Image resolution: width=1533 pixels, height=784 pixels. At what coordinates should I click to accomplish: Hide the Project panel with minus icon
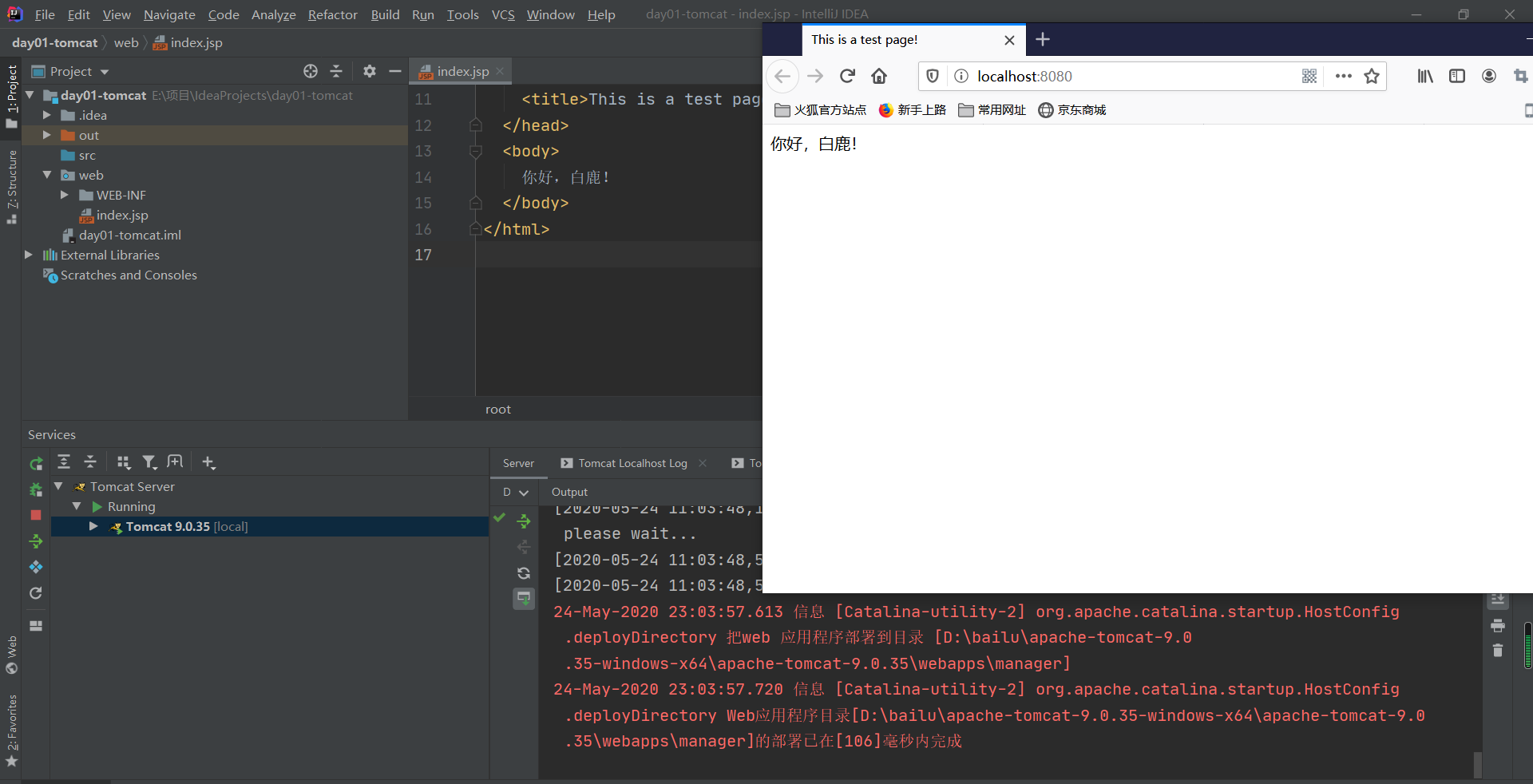[x=394, y=71]
